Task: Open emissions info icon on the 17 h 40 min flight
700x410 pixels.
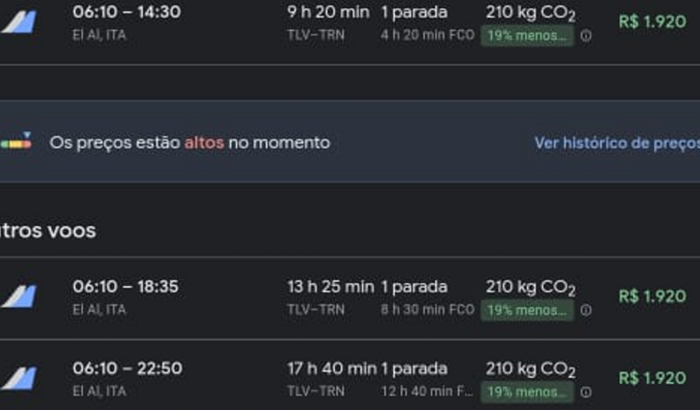Action: [x=586, y=392]
